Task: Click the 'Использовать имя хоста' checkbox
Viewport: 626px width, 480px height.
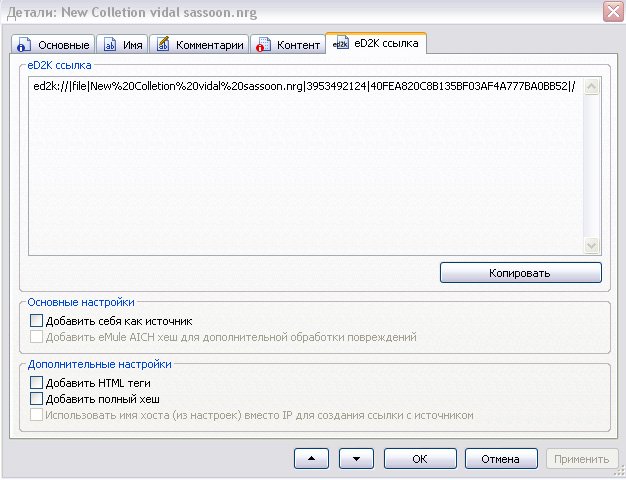Action: tap(37, 414)
